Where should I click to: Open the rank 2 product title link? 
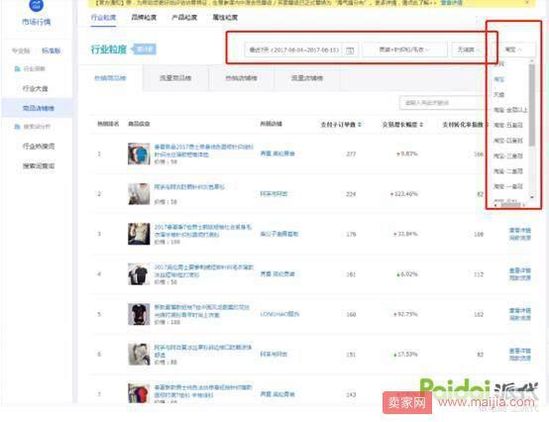189,187
